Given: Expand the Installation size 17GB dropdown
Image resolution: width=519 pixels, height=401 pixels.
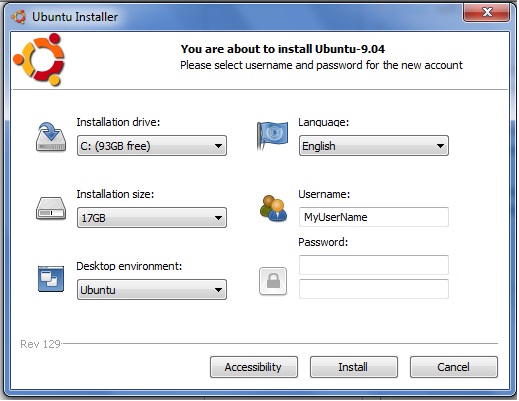Looking at the screenshot, I should click(x=152, y=218).
